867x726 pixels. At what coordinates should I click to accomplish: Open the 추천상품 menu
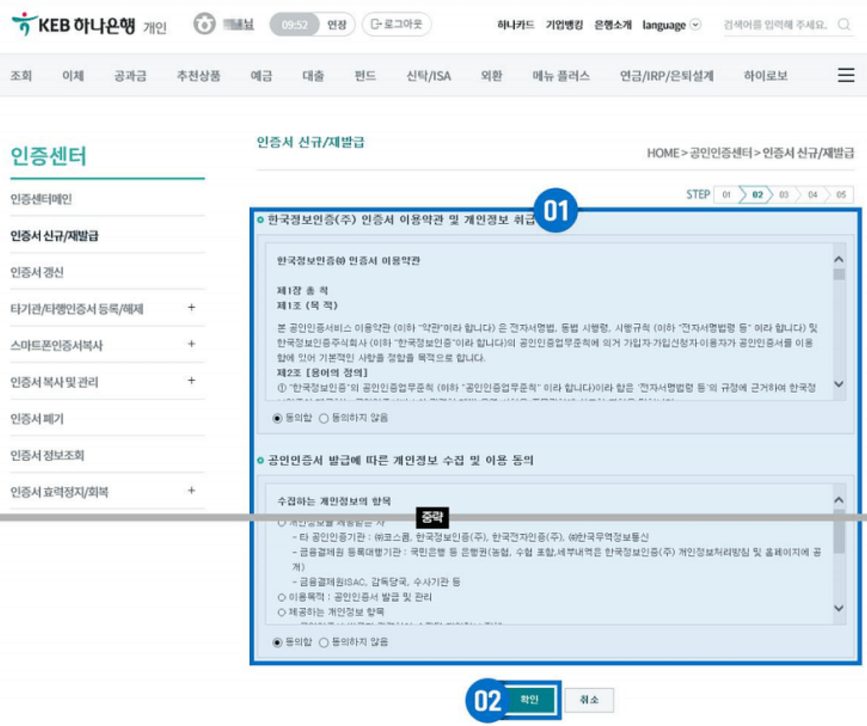tap(199, 75)
